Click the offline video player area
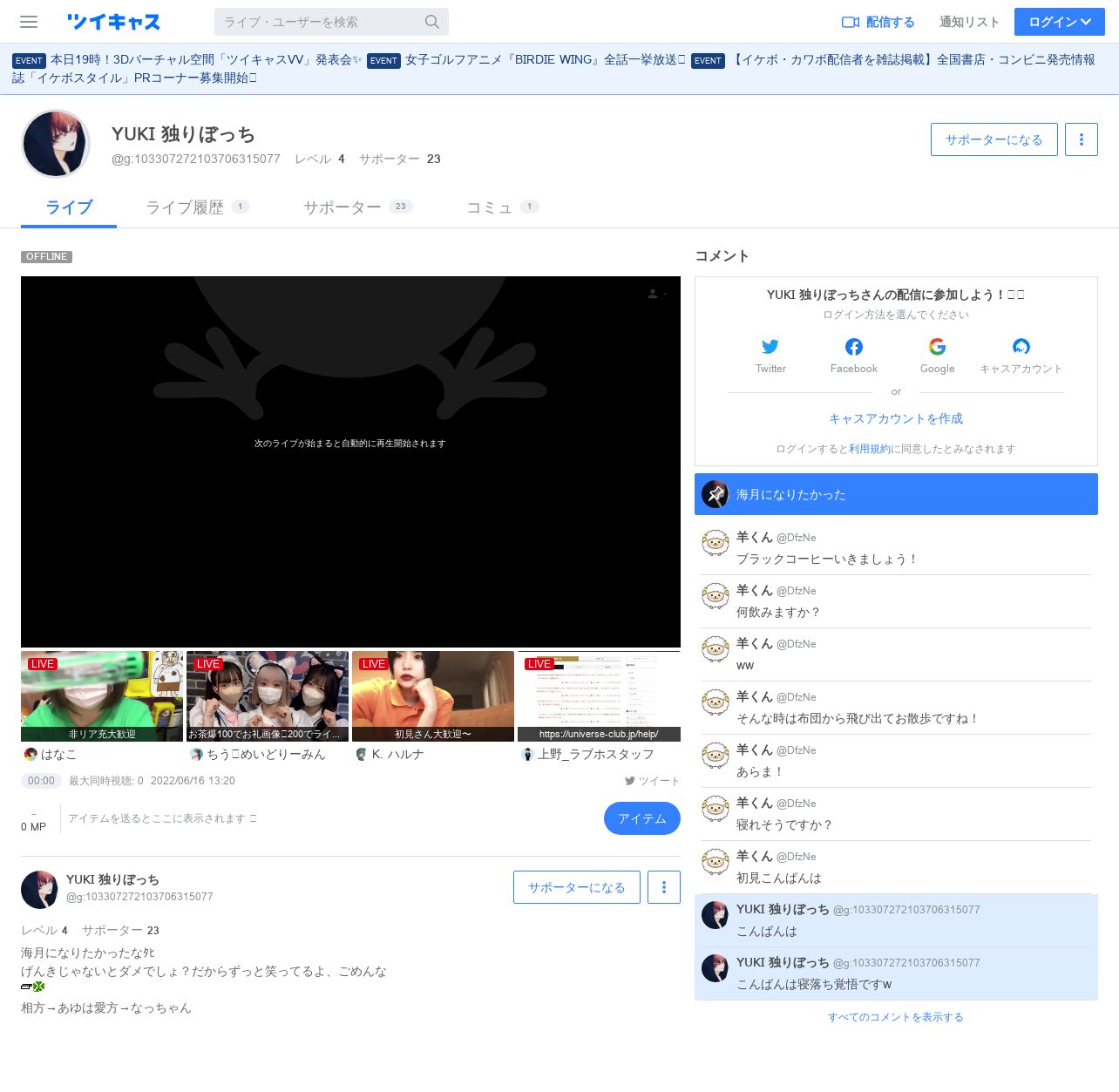Viewport: 1119px width, 1092px height. [350, 462]
